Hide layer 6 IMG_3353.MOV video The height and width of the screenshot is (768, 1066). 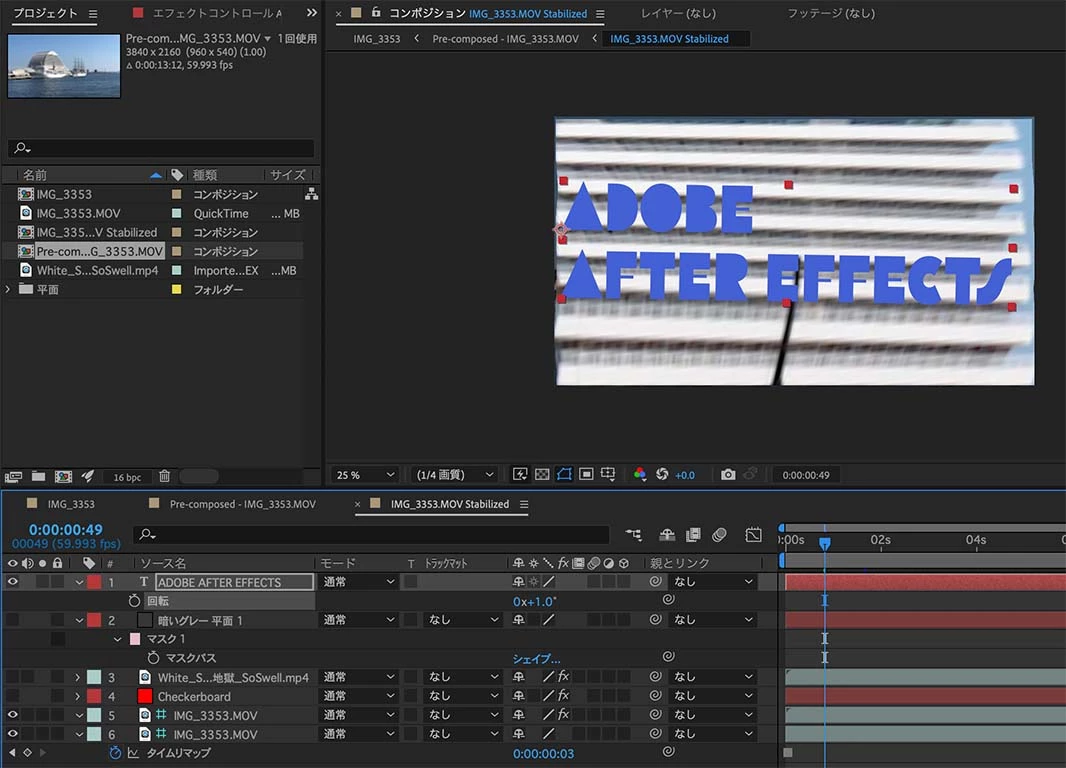point(12,734)
